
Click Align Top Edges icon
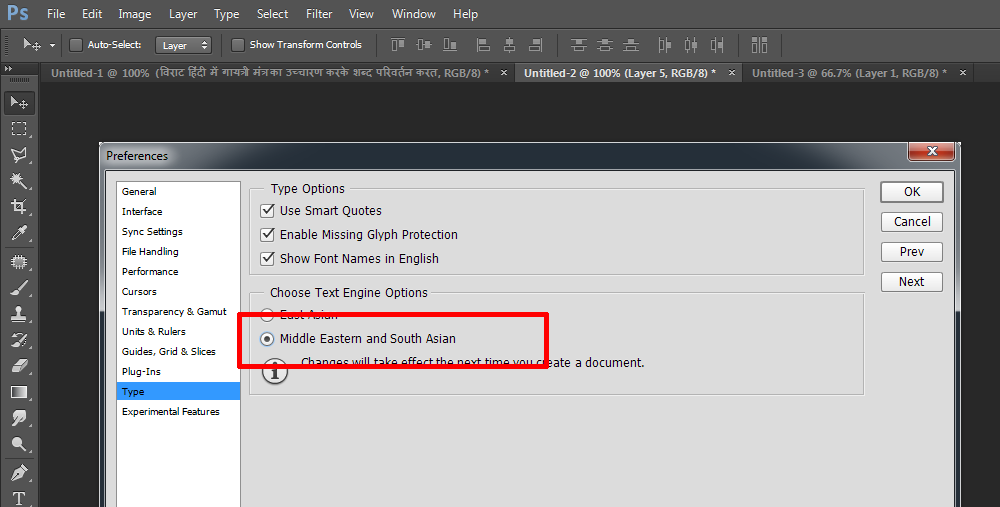point(398,45)
